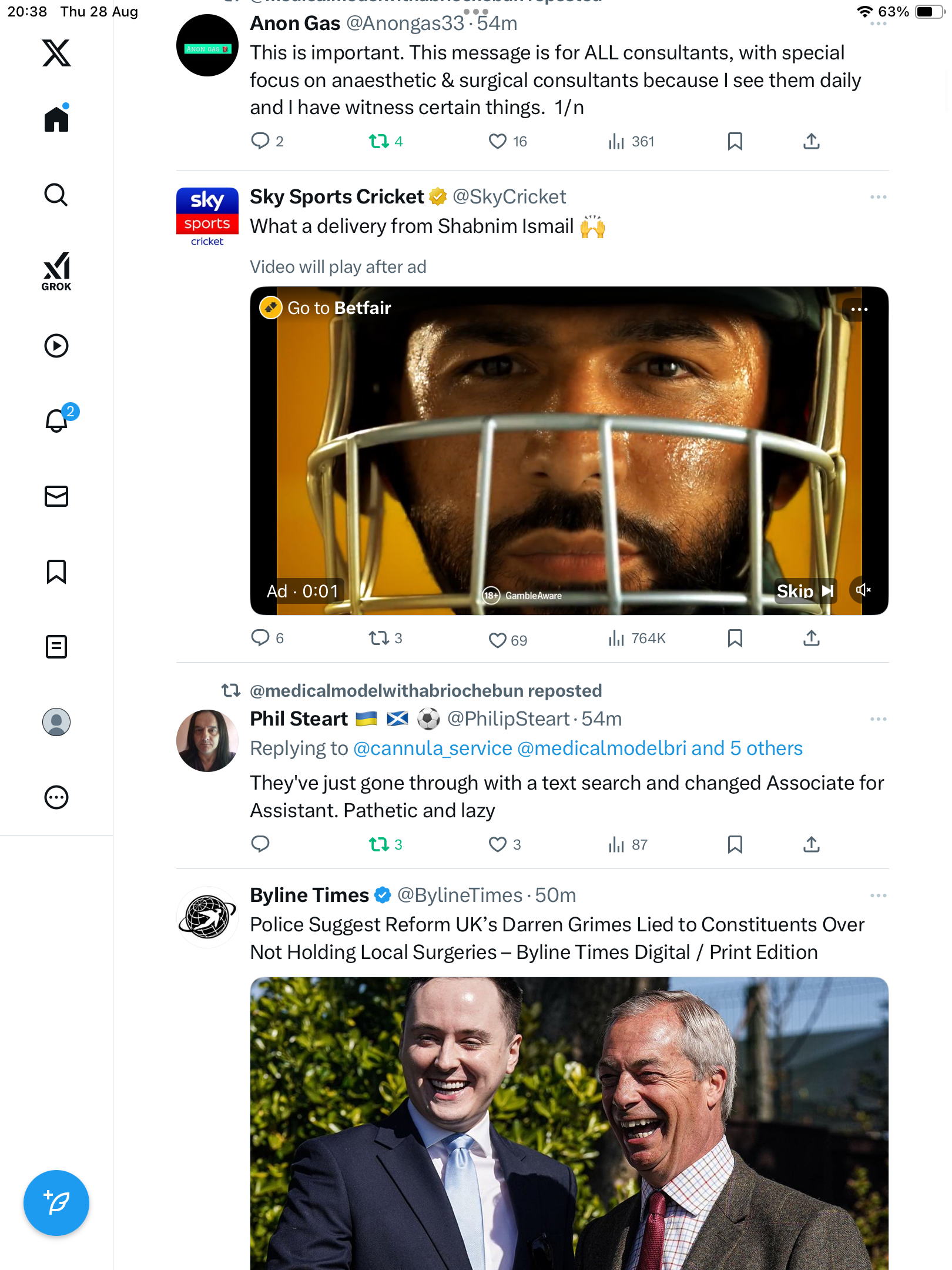
Task: Open Direct Messages envelope icon
Action: pyautogui.click(x=56, y=496)
